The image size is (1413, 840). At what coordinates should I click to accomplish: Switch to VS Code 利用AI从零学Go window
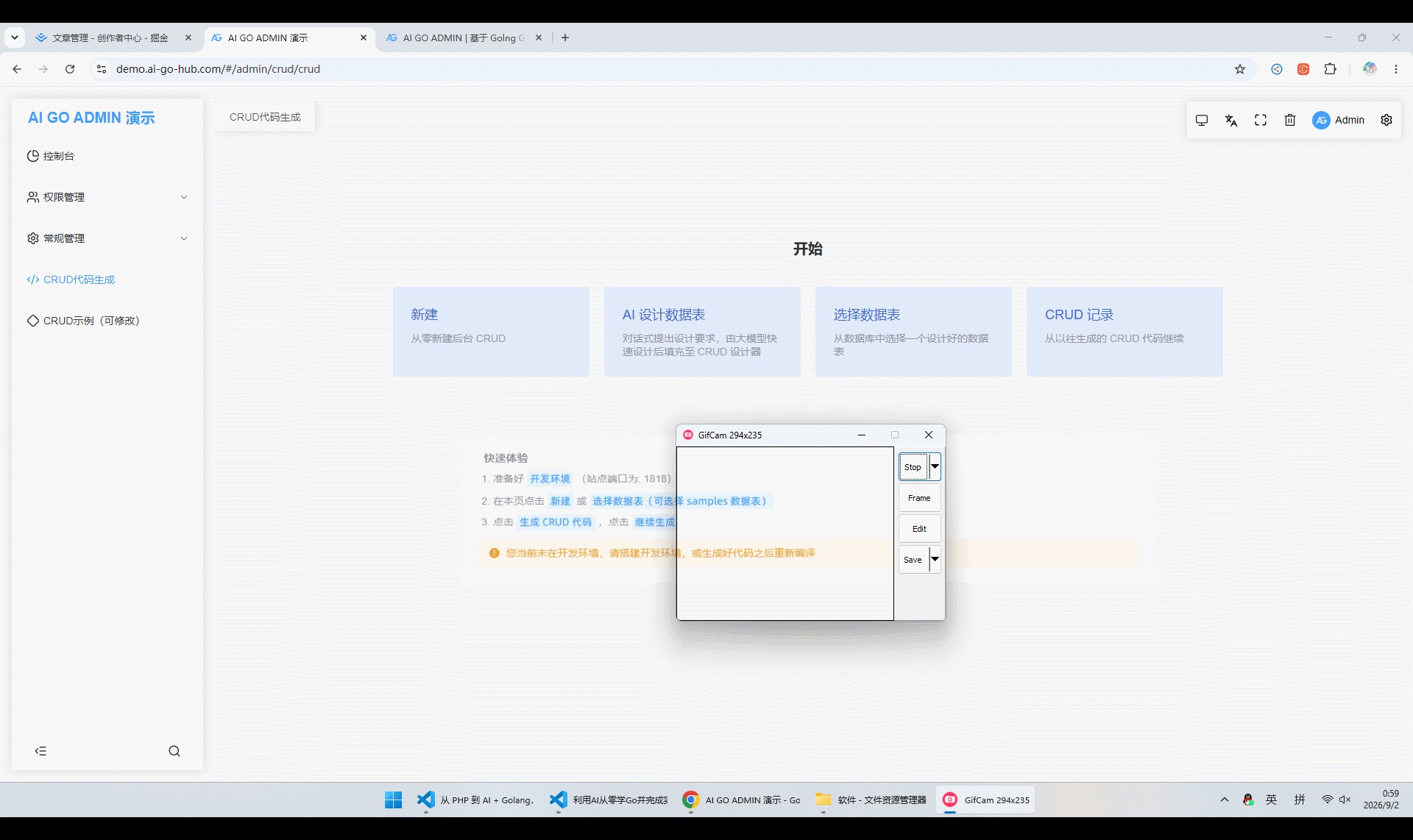click(x=609, y=800)
